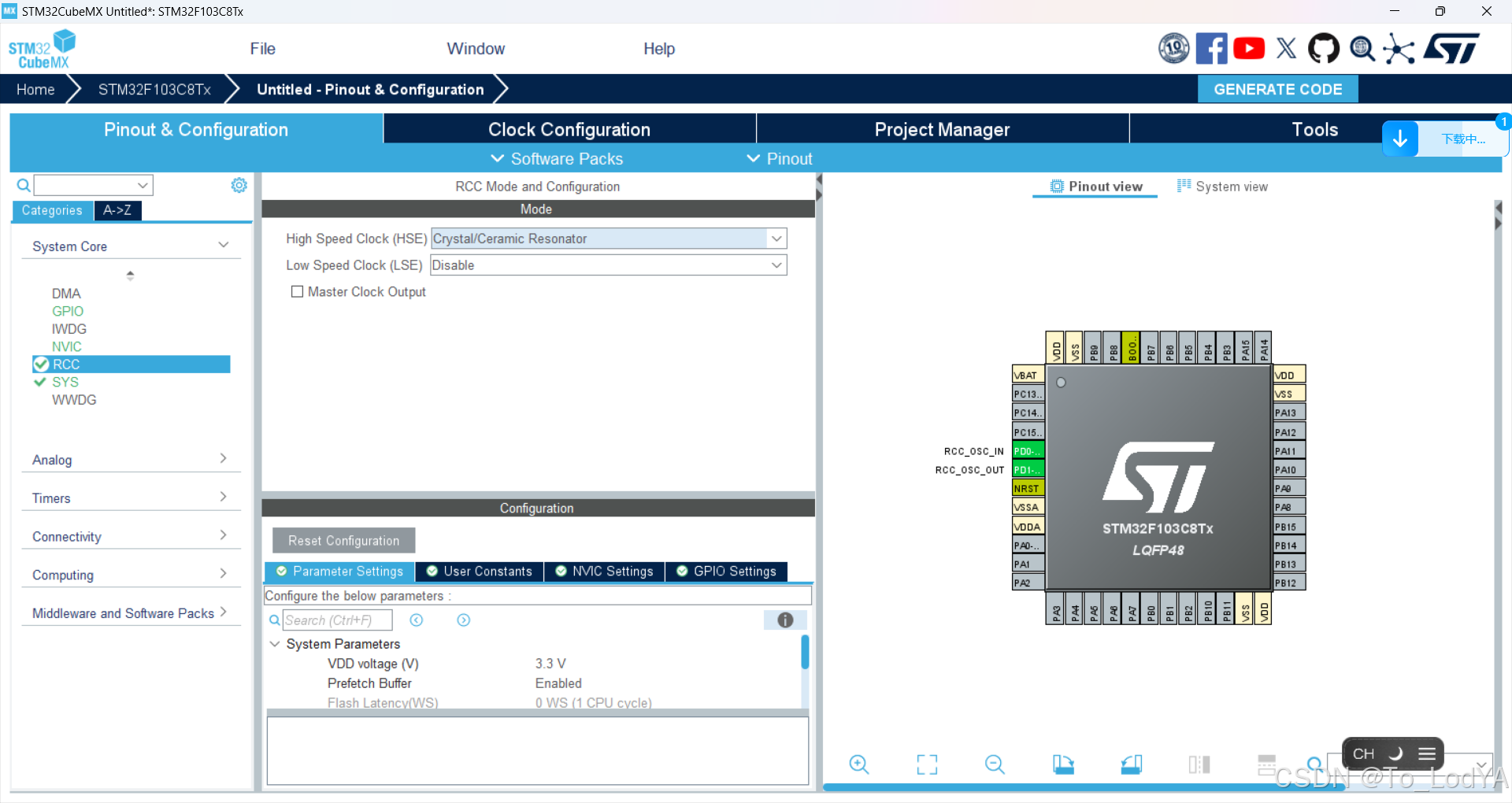This screenshot has width=1512, height=803.
Task: Click the GENERATE CODE button
Action: tap(1278, 89)
